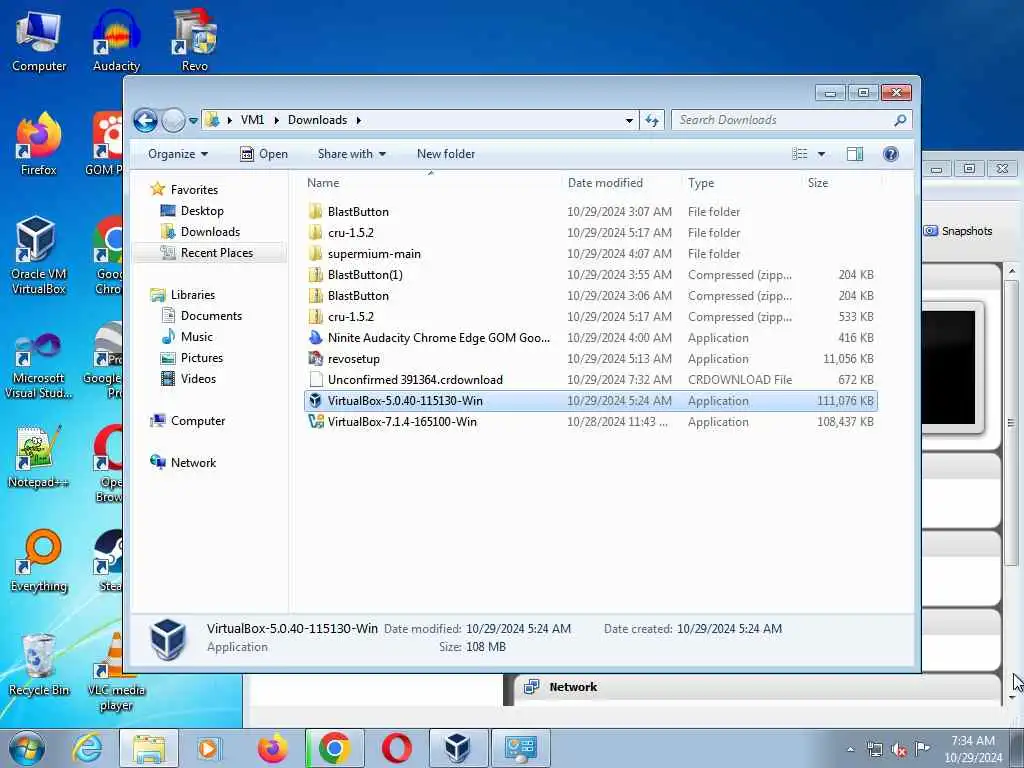This screenshot has width=1024, height=768.
Task: Refresh the Downloads folder view
Action: coord(652,120)
